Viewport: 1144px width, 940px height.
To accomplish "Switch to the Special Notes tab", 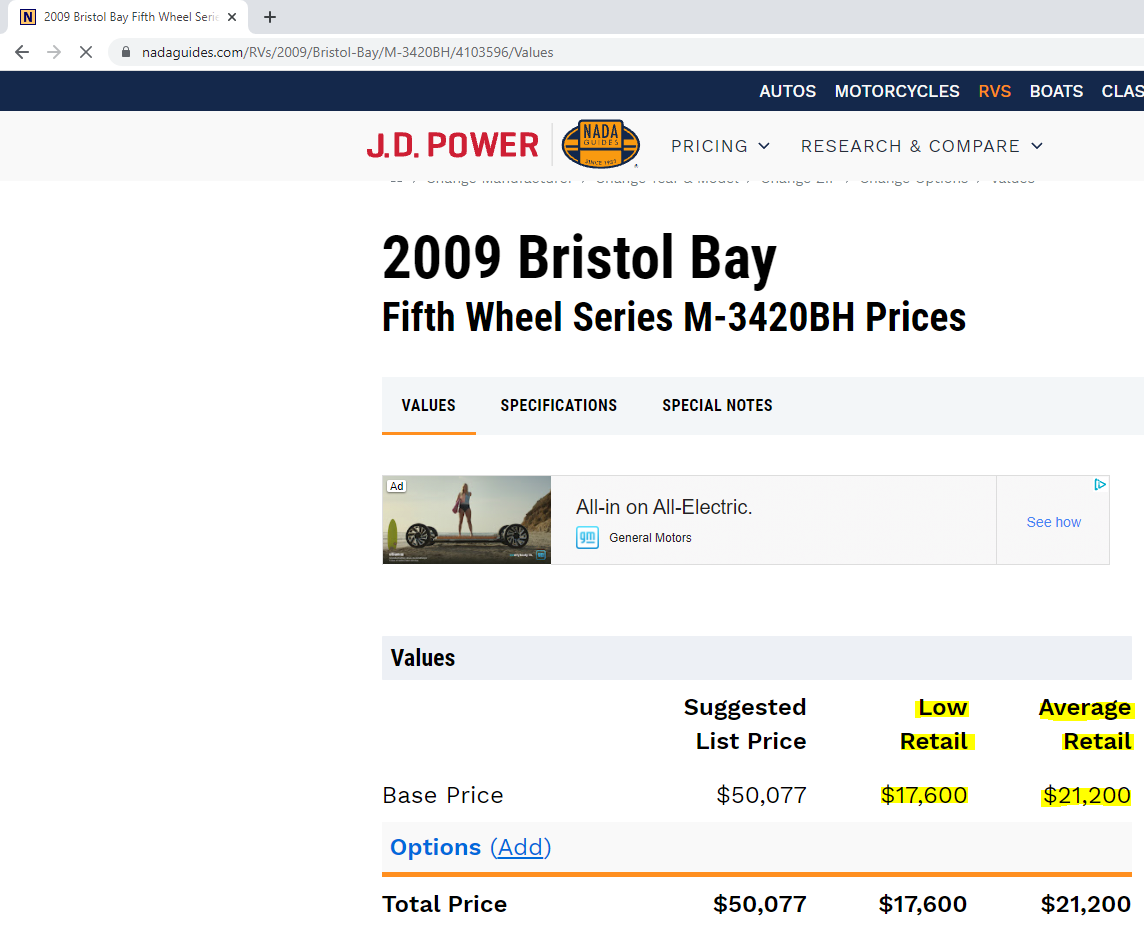I will pos(717,405).
